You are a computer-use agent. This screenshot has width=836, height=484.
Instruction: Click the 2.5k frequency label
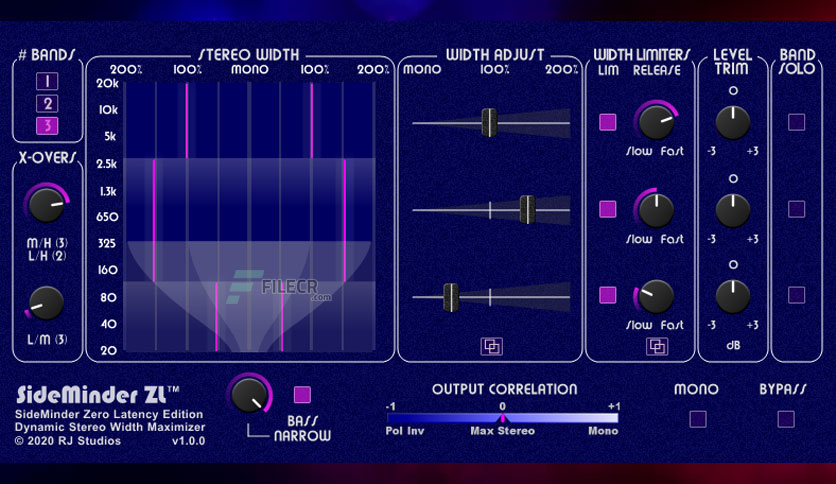point(107,164)
